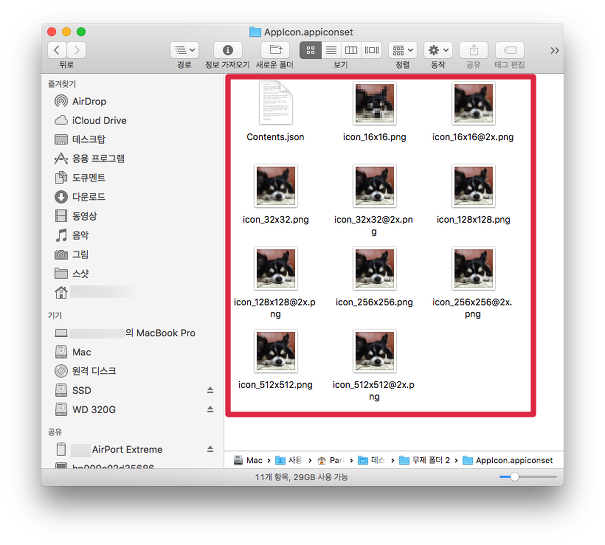
Task: Create a new folder with 새로운 폴더 button
Action: click(275, 50)
